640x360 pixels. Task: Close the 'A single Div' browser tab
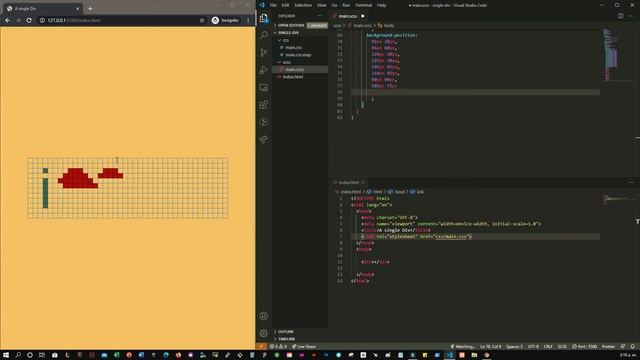click(x=78, y=8)
